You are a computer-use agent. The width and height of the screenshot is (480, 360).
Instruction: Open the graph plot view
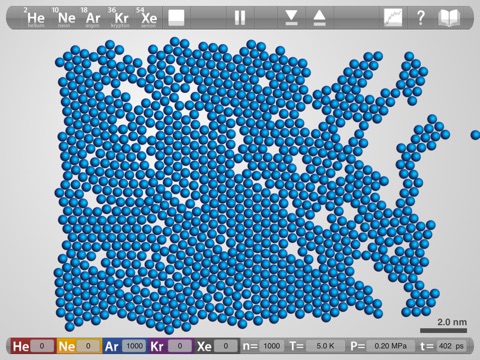393,18
